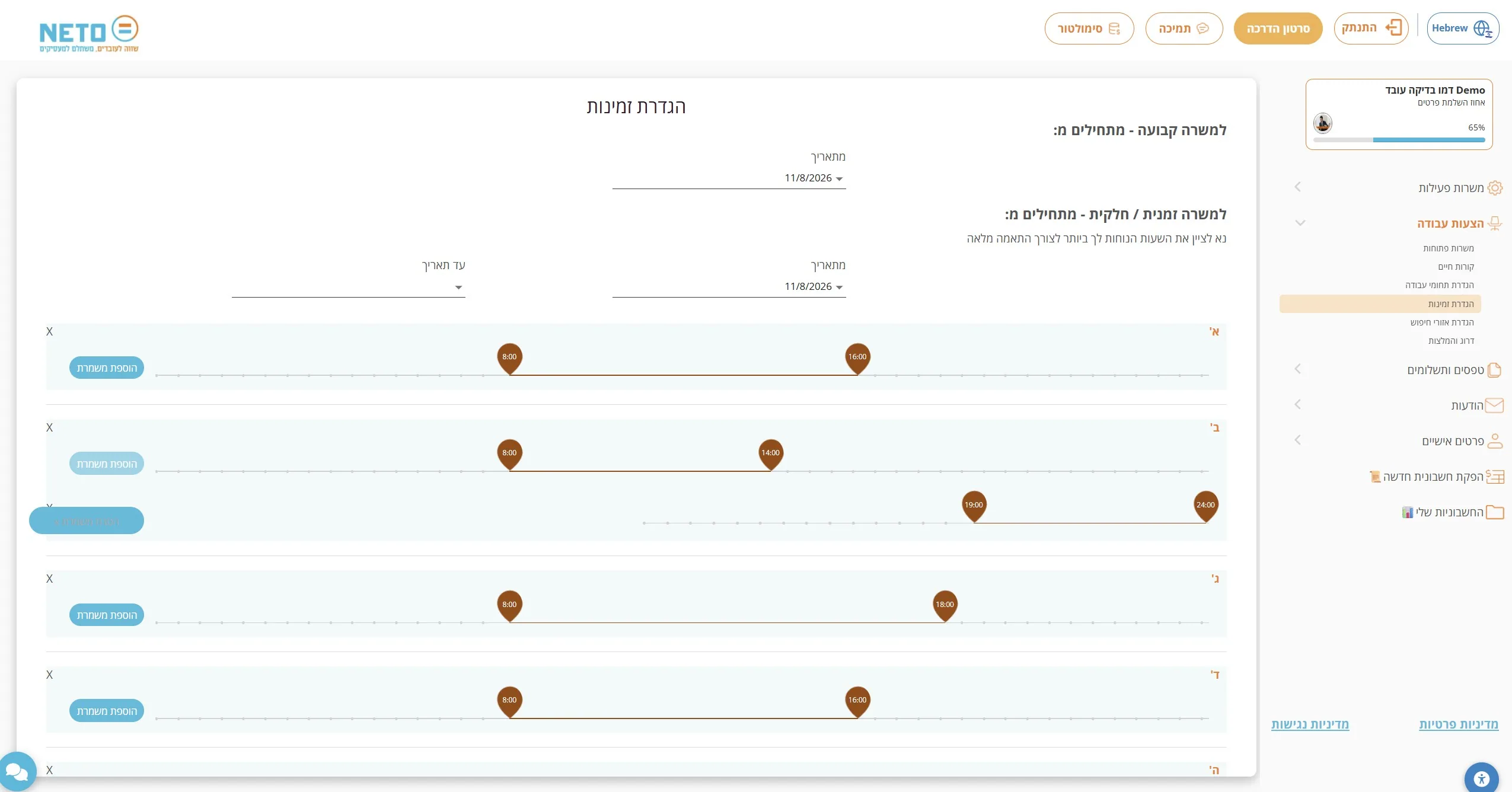
Task: Open the accessibility widget icon
Action: tap(1481, 778)
